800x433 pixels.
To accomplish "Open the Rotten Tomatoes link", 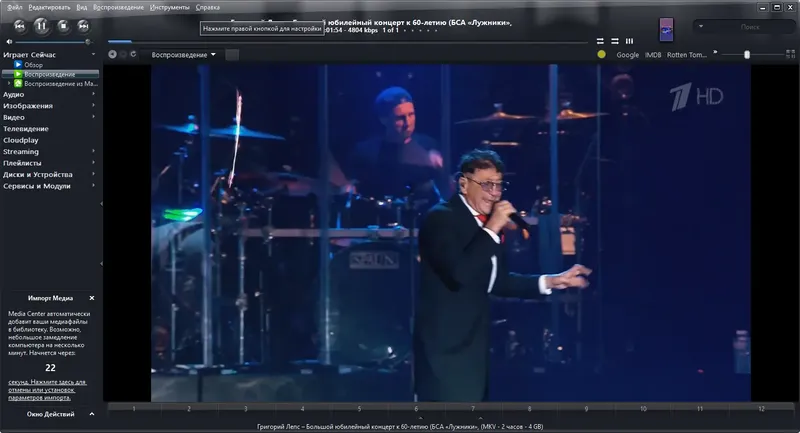I will (687, 55).
